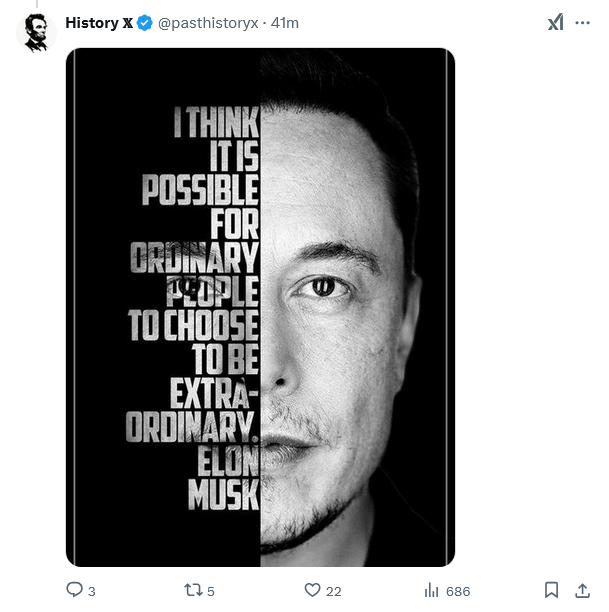Open the History X display name
Image resolution: width=609 pixels, height=612 pixels.
tap(99, 23)
